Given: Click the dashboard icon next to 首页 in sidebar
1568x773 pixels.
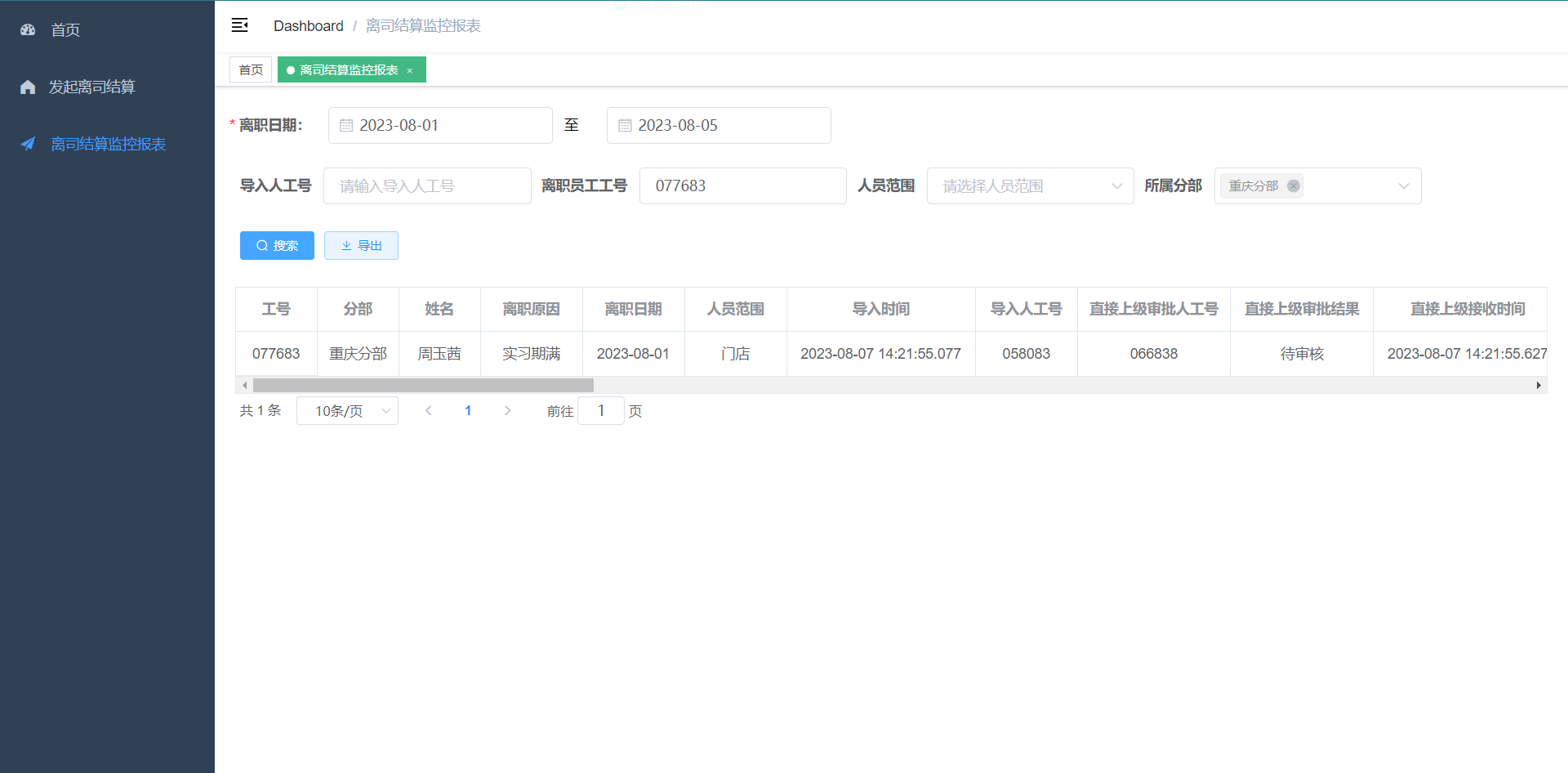Looking at the screenshot, I should click(28, 29).
